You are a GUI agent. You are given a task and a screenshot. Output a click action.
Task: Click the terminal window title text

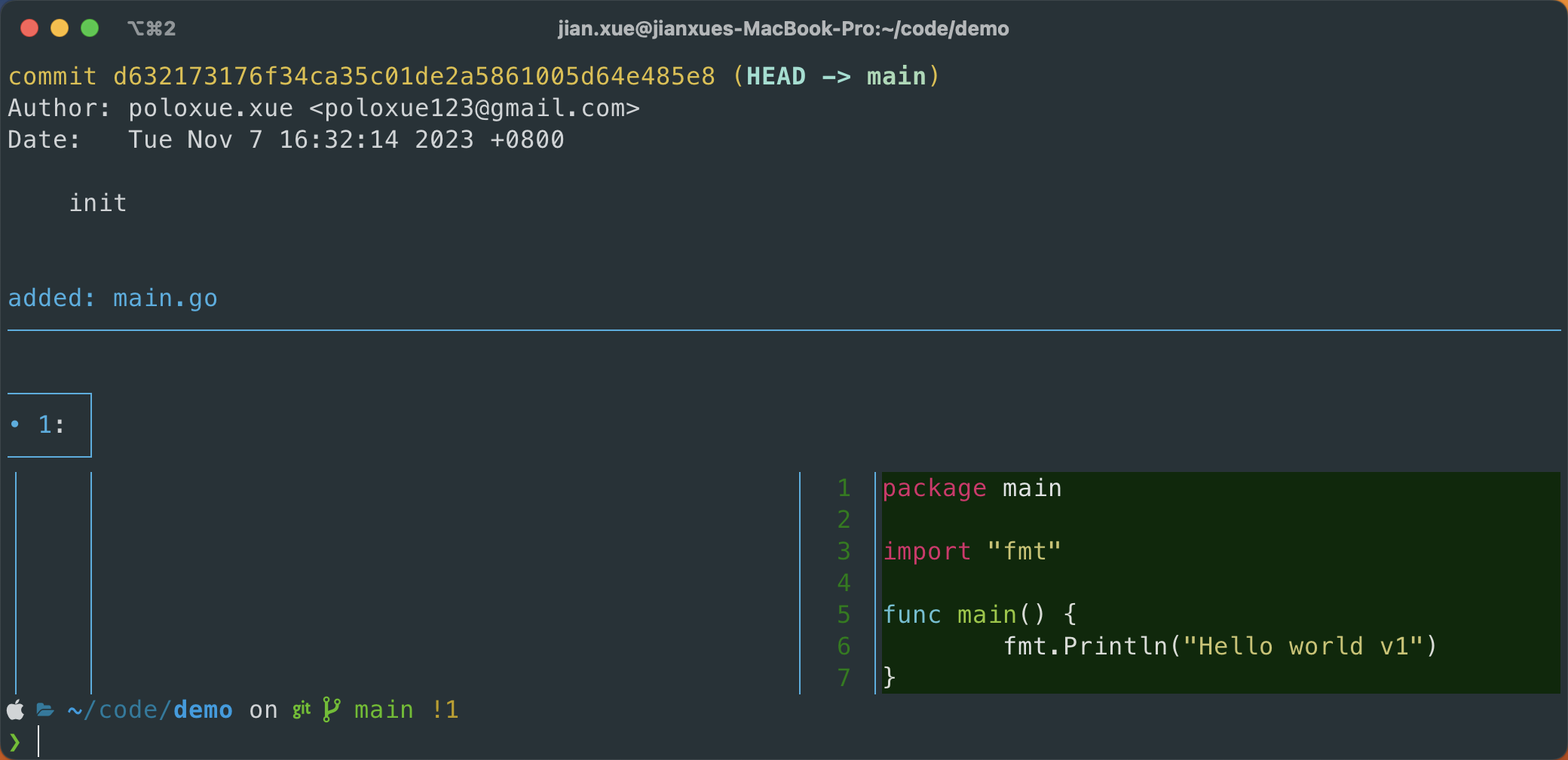point(783,29)
